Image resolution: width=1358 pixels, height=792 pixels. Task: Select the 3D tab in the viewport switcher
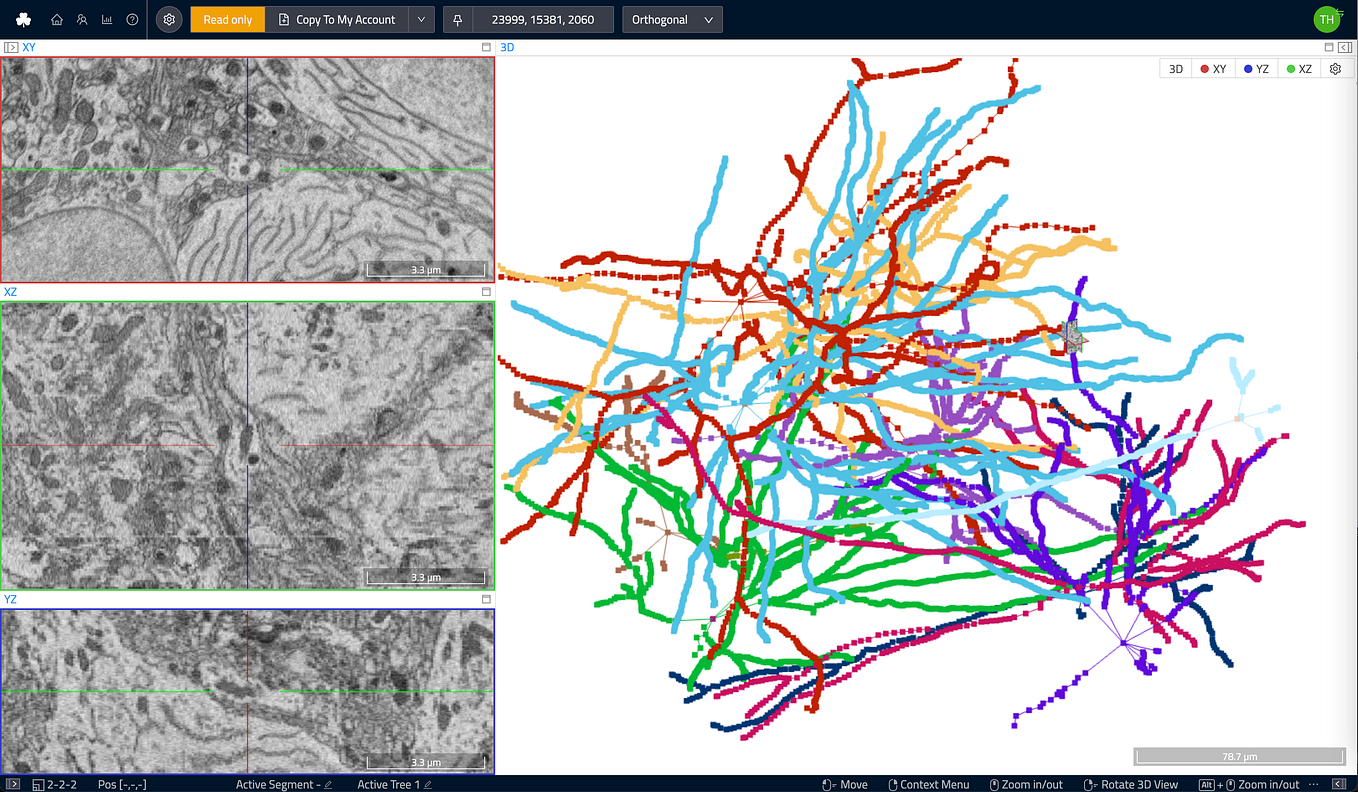(x=1175, y=68)
